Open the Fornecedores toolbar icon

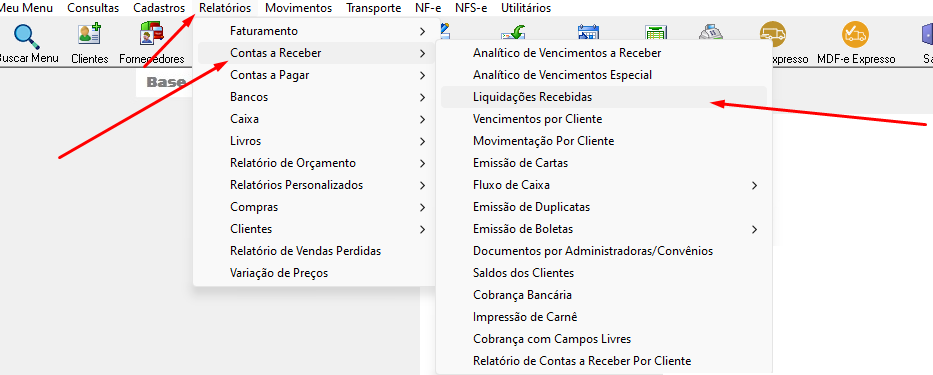click(152, 35)
